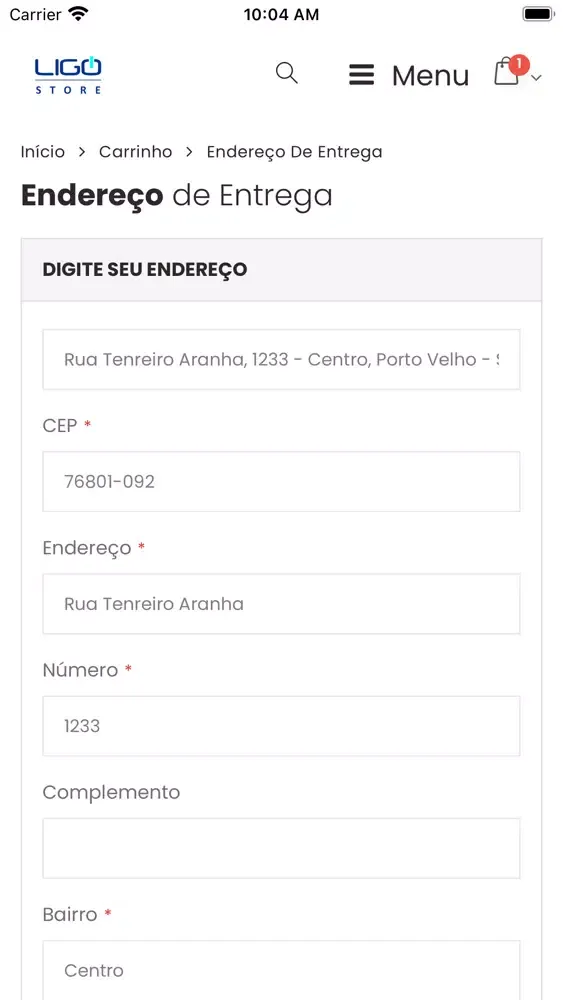Tap the Wi-Fi status icon
This screenshot has width=563, height=1000.
click(79, 14)
